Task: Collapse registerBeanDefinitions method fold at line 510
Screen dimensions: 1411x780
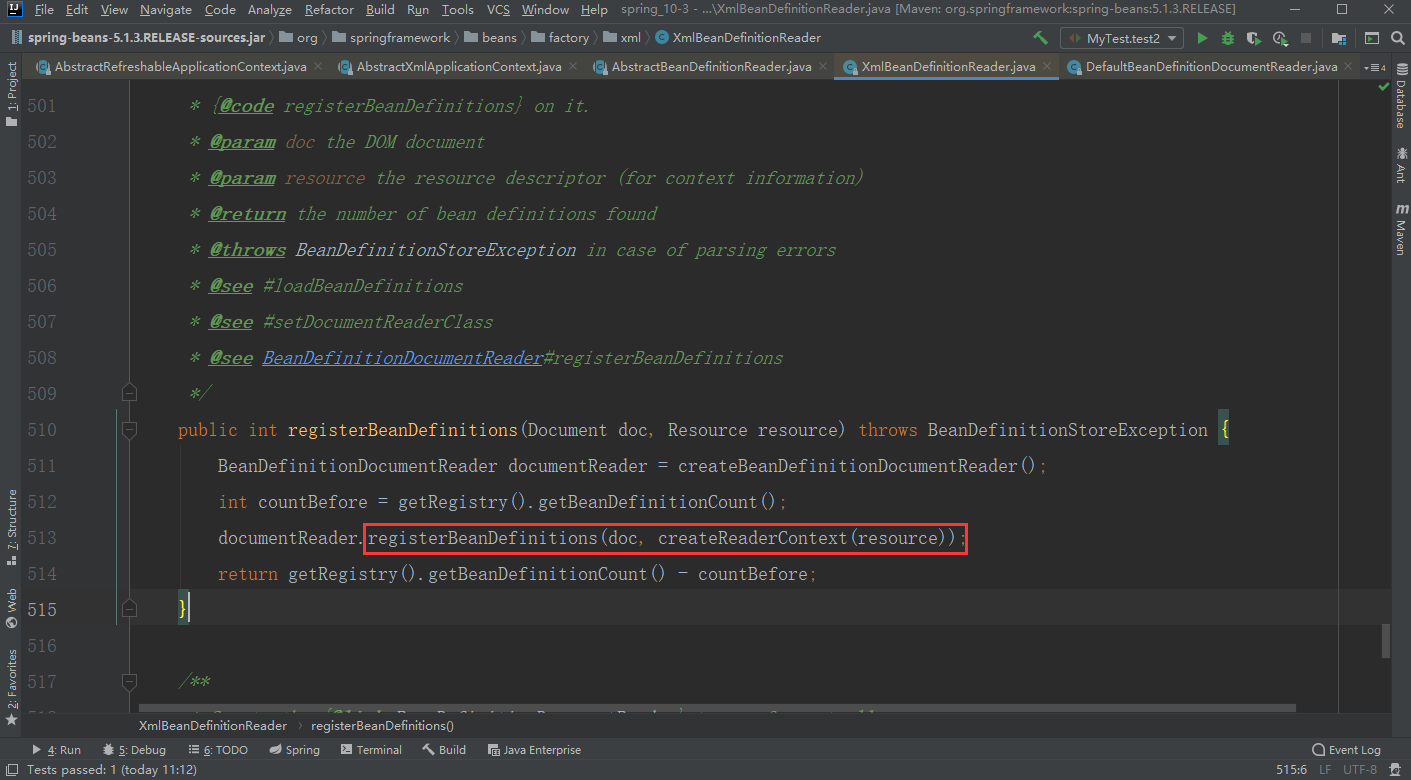Action: (x=128, y=430)
